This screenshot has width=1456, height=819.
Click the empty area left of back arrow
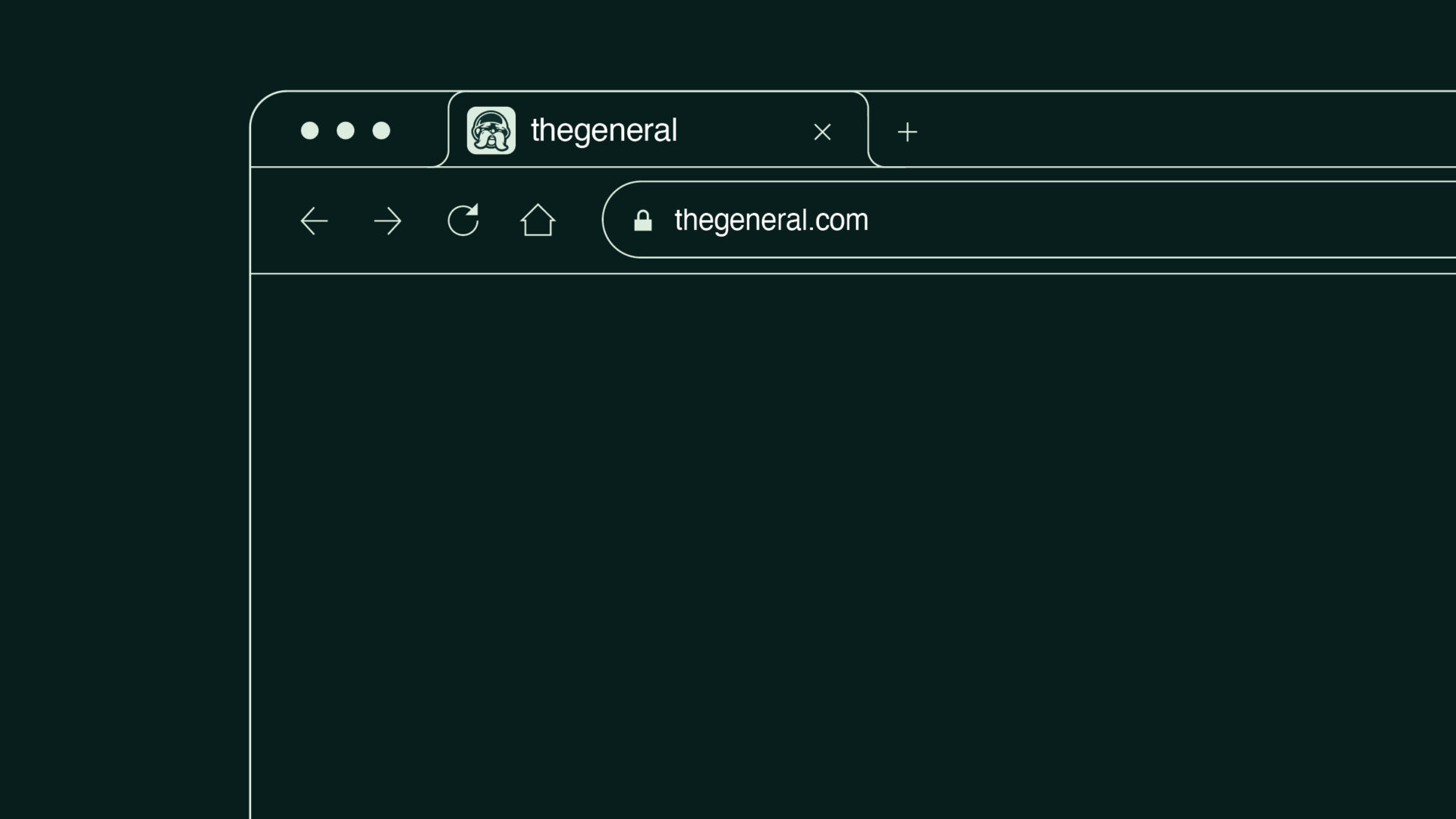coord(275,221)
